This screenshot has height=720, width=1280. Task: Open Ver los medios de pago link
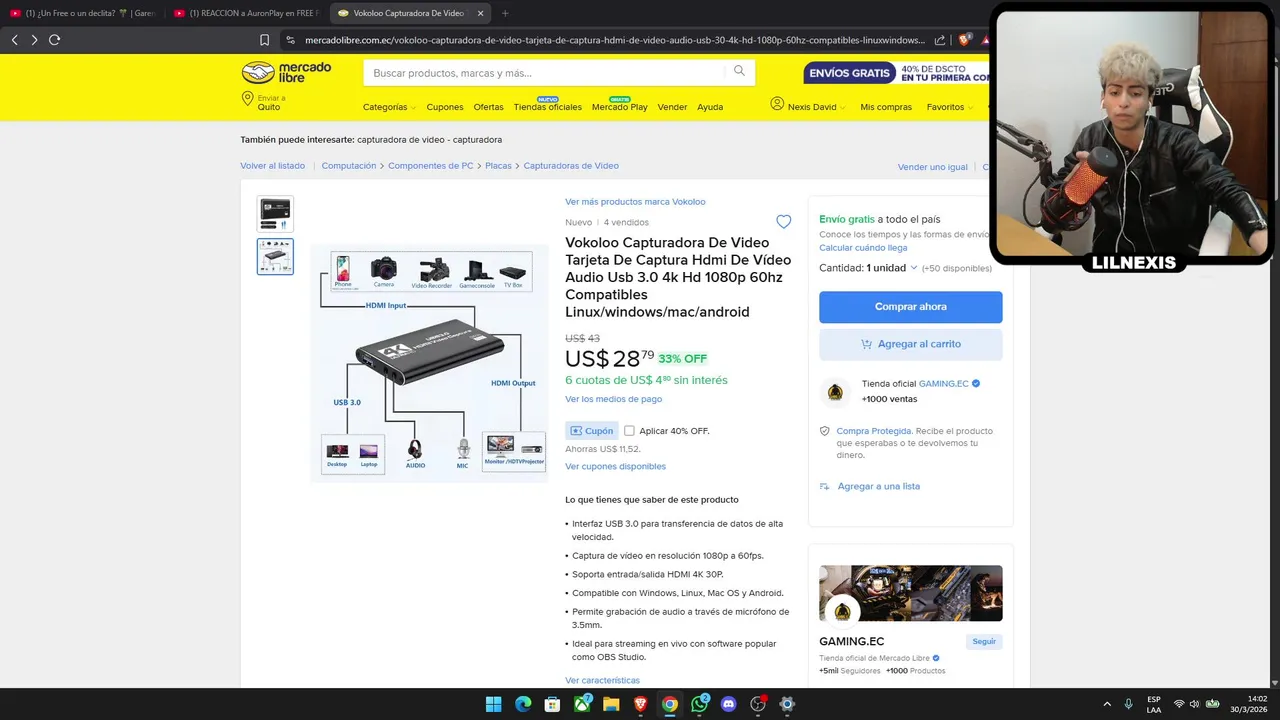pos(613,399)
